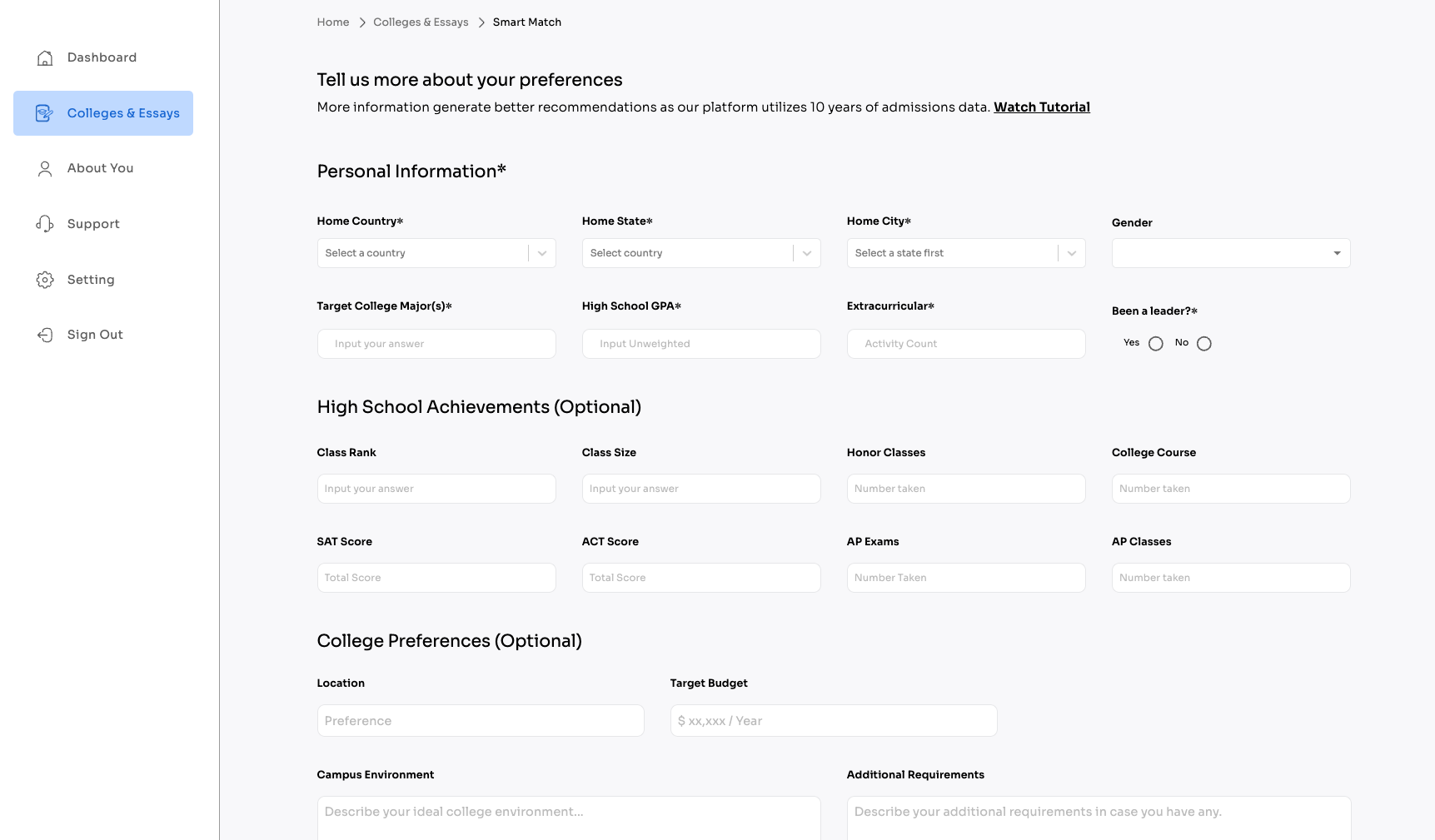The width and height of the screenshot is (1435, 840).
Task: Go to Home in the breadcrumb
Action: click(333, 22)
